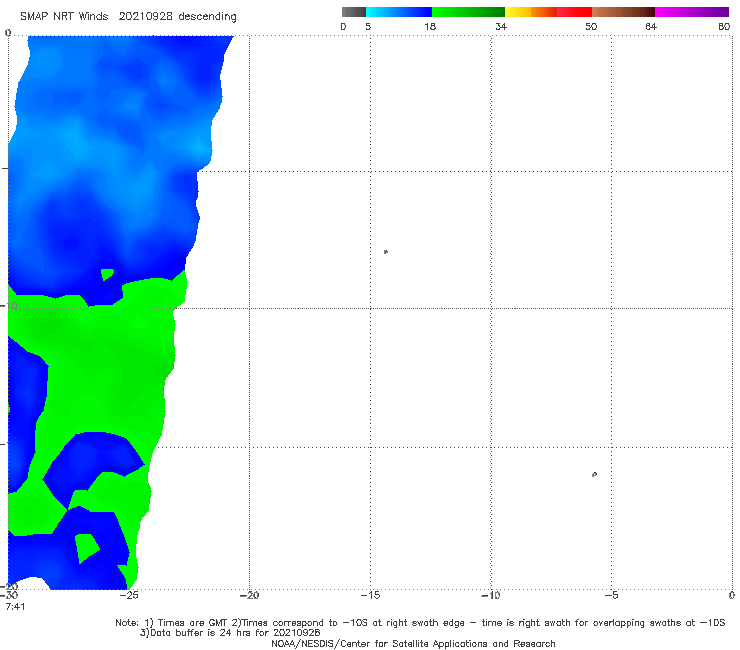Click the '-25' longitude axis label
The width and height of the screenshot is (740, 650).
click(x=128, y=596)
